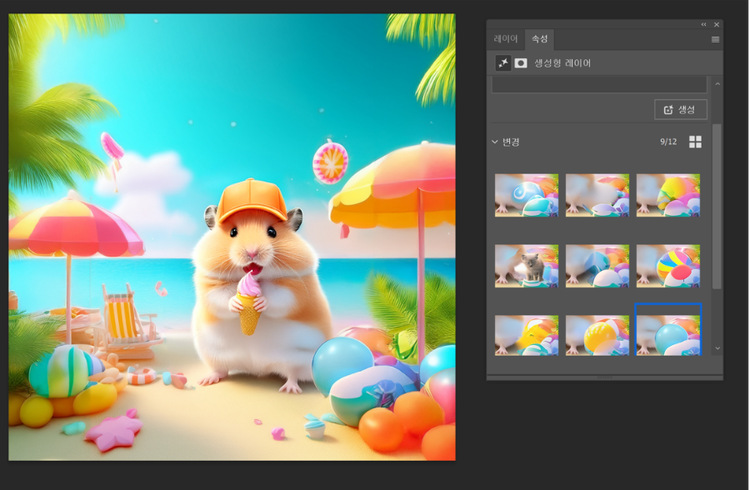
Task: Click the 생성 button
Action: coord(680,110)
